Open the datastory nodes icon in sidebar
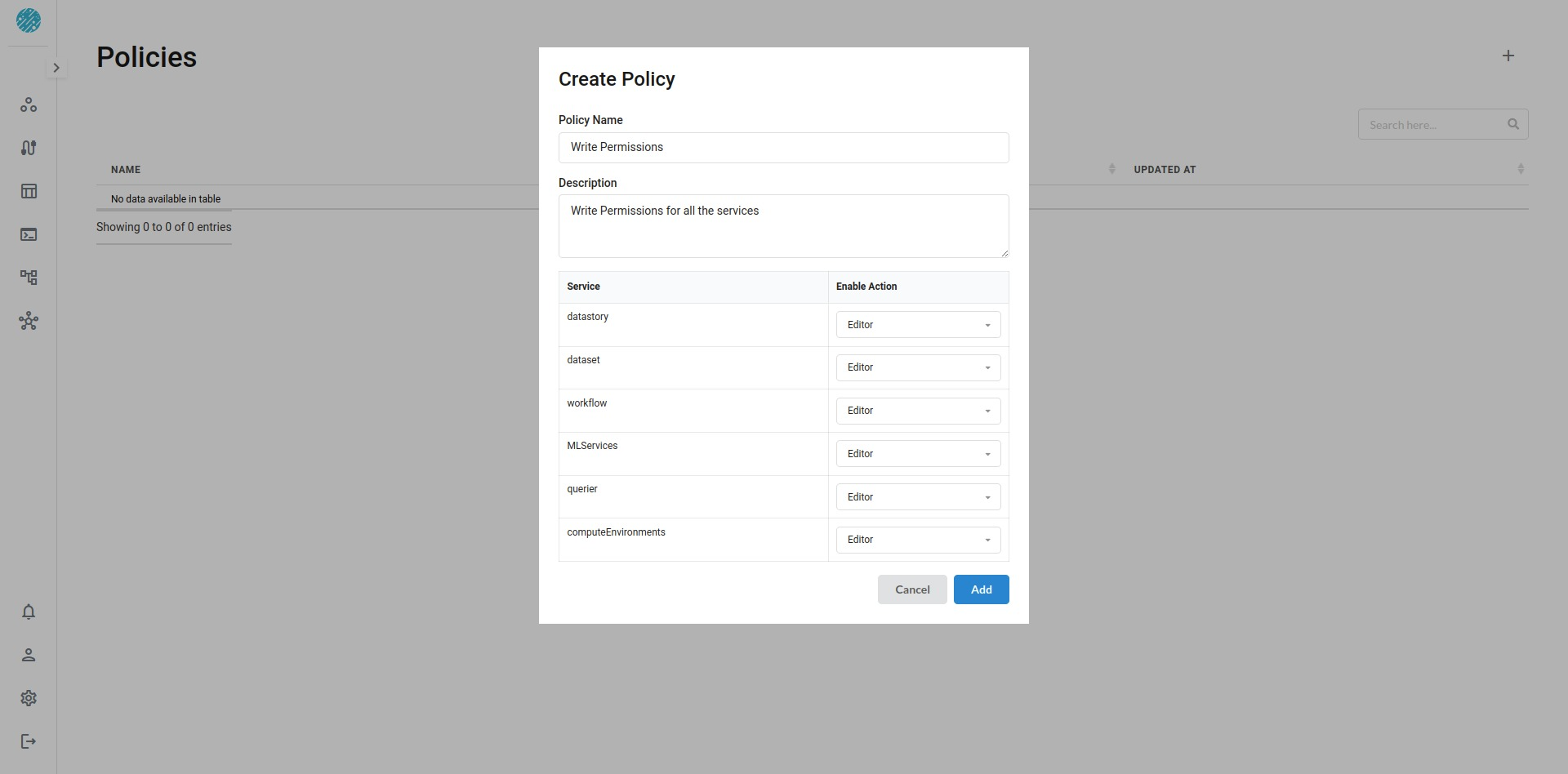Viewport: 1568px width, 774px height. coord(29,105)
